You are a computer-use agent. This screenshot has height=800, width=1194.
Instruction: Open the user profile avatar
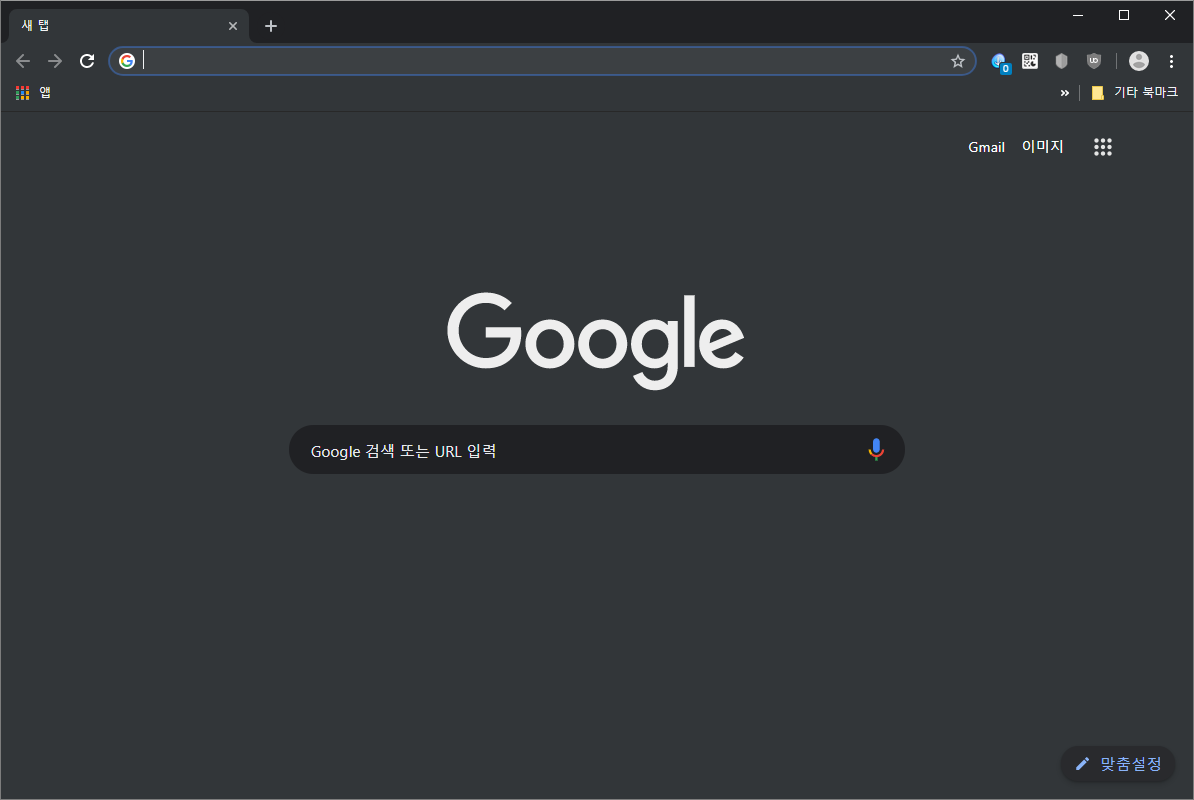pos(1138,61)
